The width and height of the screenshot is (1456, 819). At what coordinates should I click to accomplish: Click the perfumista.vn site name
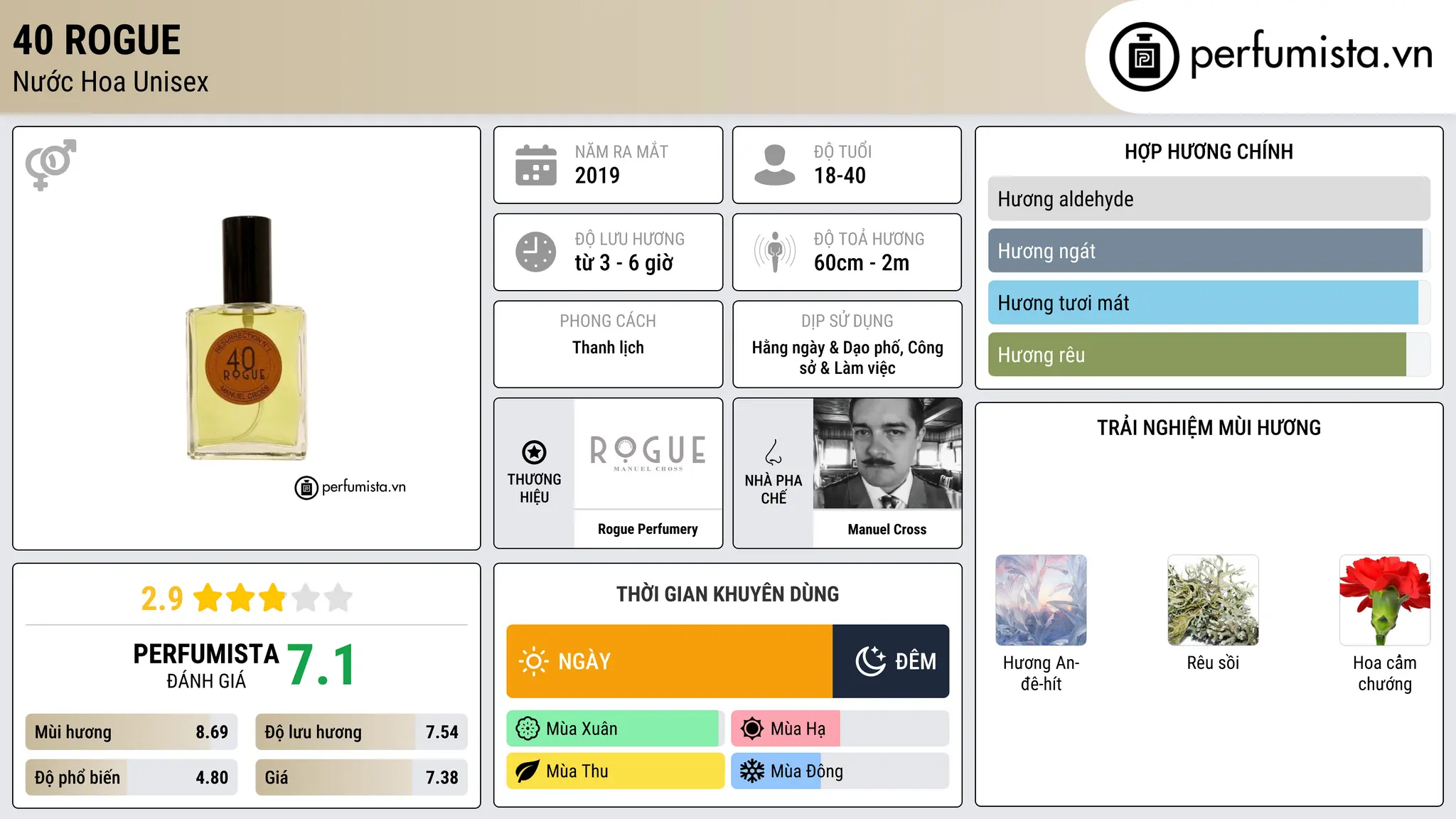pos(1311,54)
